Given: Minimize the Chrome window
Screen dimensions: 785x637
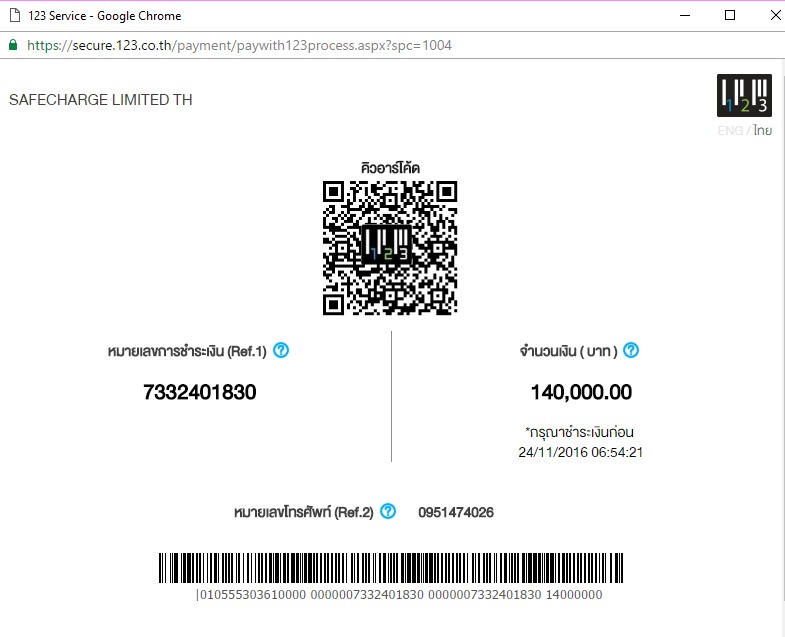Looking at the screenshot, I should pyautogui.click(x=685, y=16).
